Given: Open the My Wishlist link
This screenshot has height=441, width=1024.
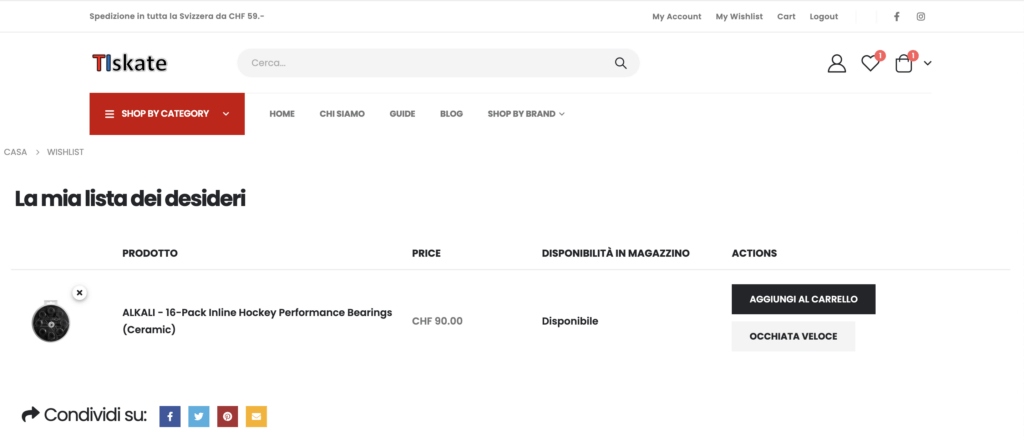Looking at the screenshot, I should click(x=739, y=17).
